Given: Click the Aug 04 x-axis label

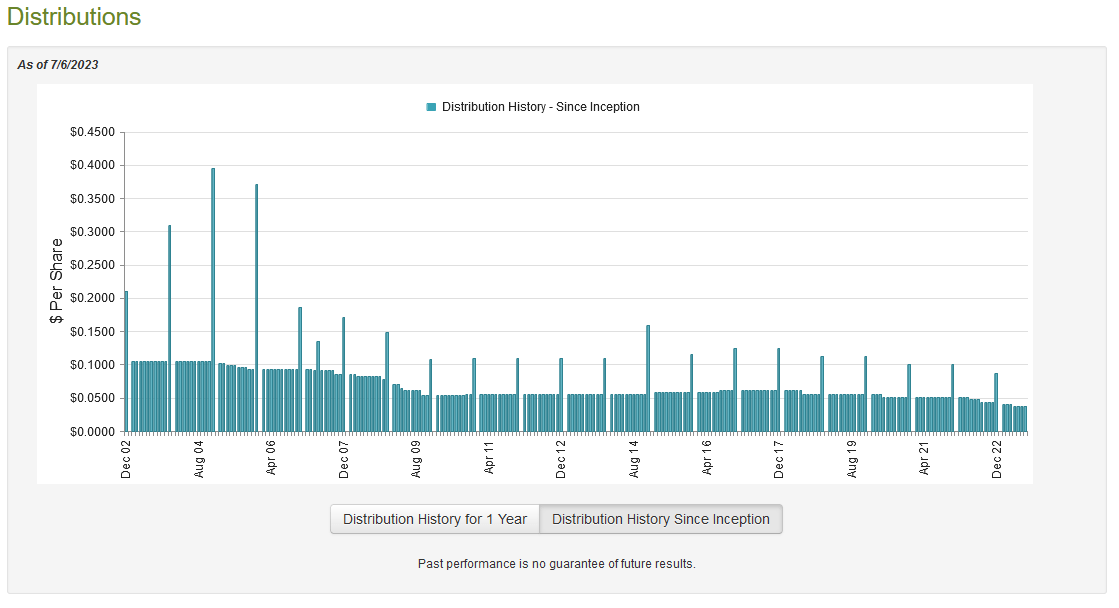Looking at the screenshot, I should tap(199, 458).
